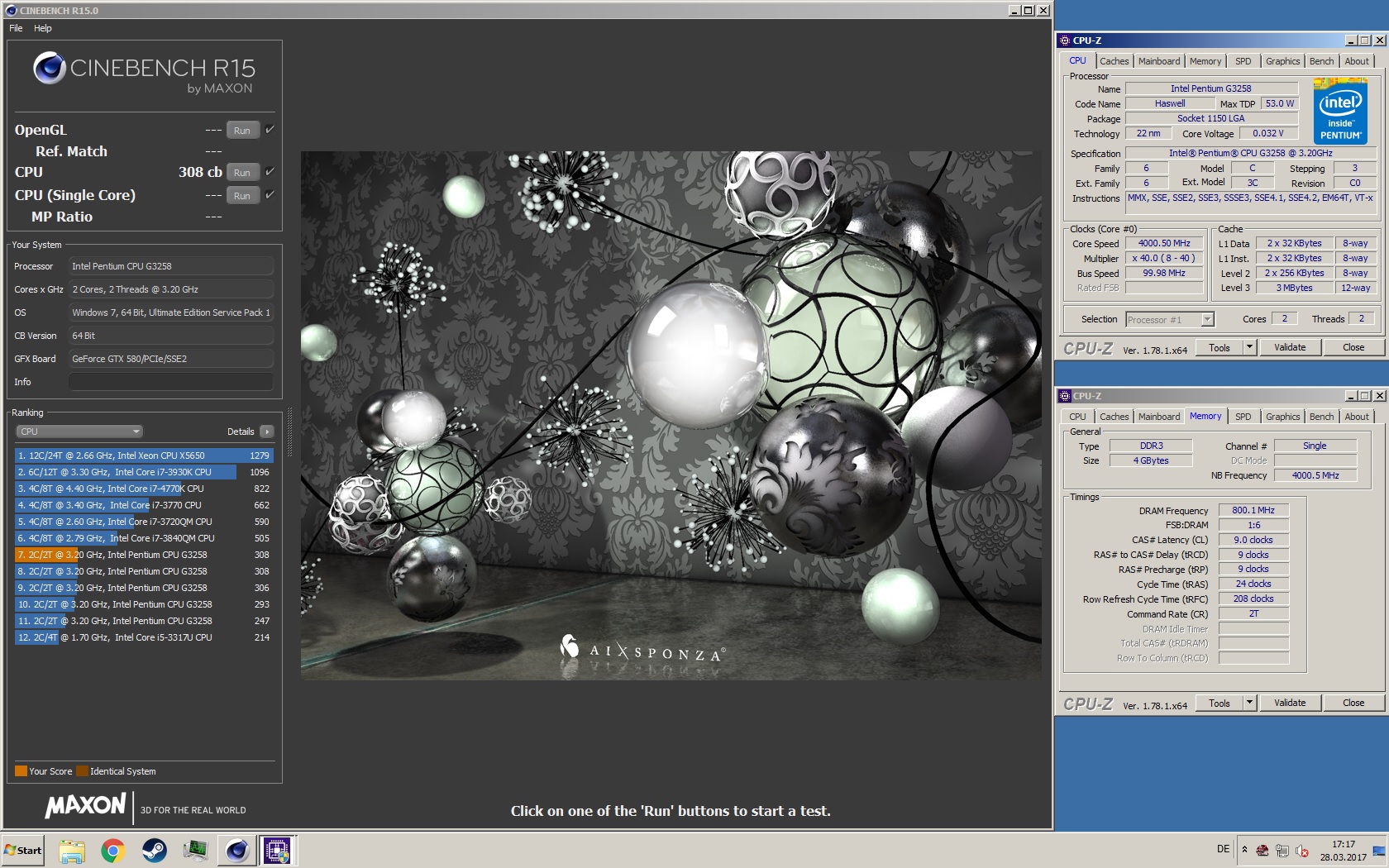Select ranking entry Xeon CPU X5650
1389x868 pixels.
click(x=144, y=455)
